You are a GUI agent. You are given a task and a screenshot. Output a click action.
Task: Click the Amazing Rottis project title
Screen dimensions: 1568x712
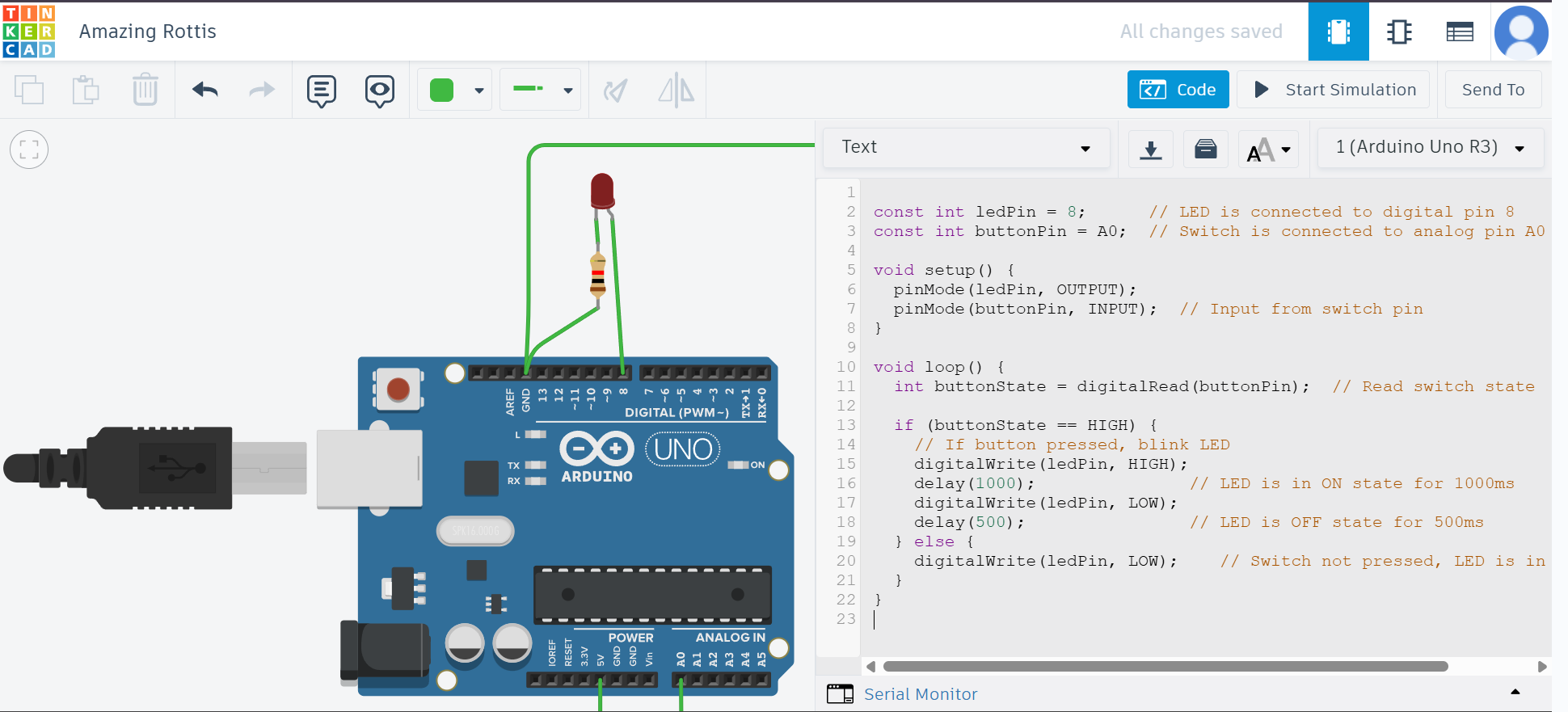click(148, 32)
